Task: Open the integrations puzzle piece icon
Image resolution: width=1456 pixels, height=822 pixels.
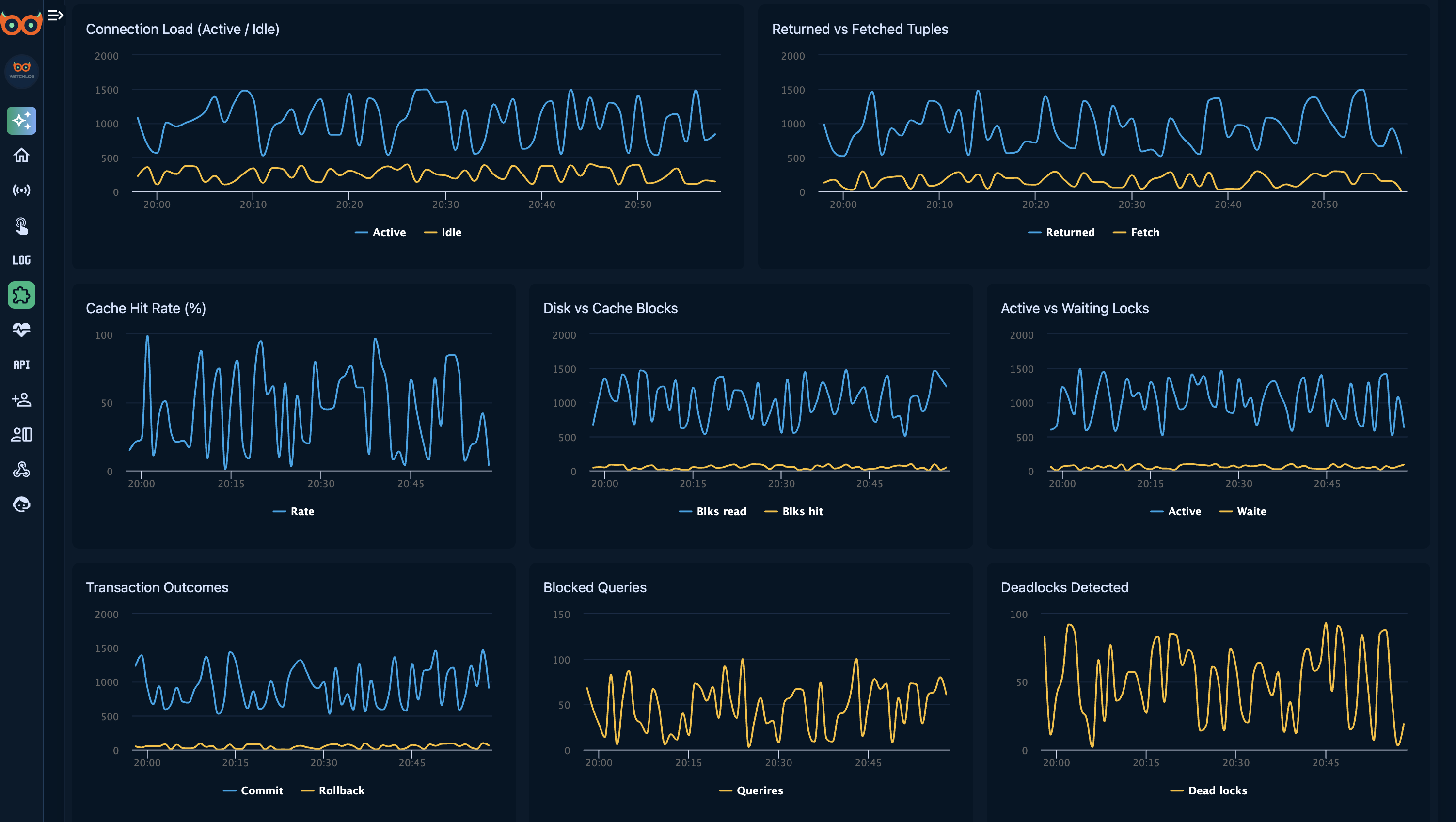Action: [21, 295]
